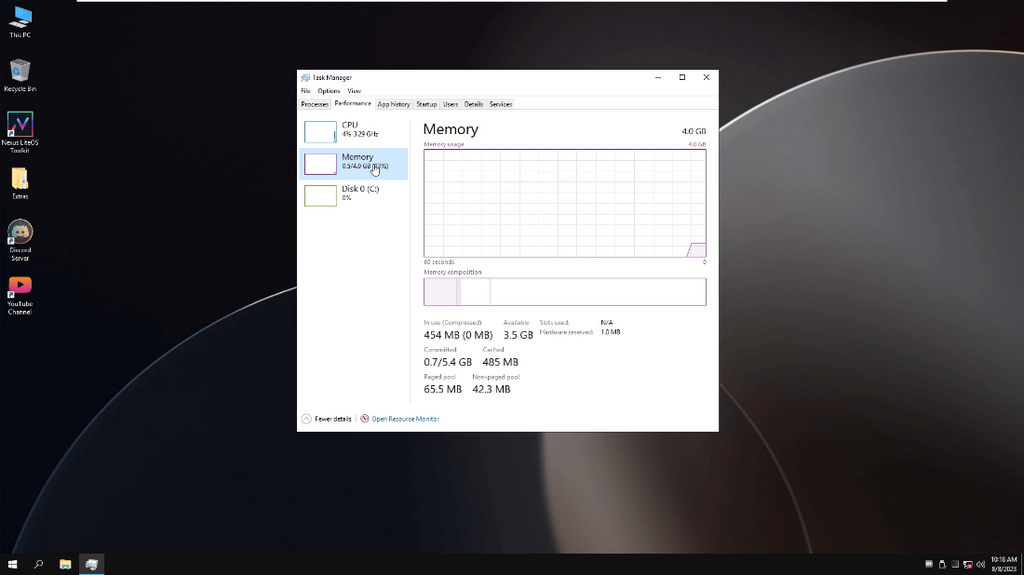Minimize the Task Manager window
This screenshot has height=575, width=1024.
tap(658, 77)
